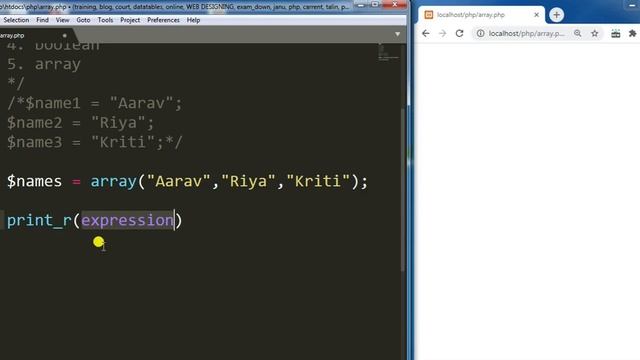The image size is (640, 360).
Task: Close the localhost/php/array.php browser tab
Action: click(536, 15)
